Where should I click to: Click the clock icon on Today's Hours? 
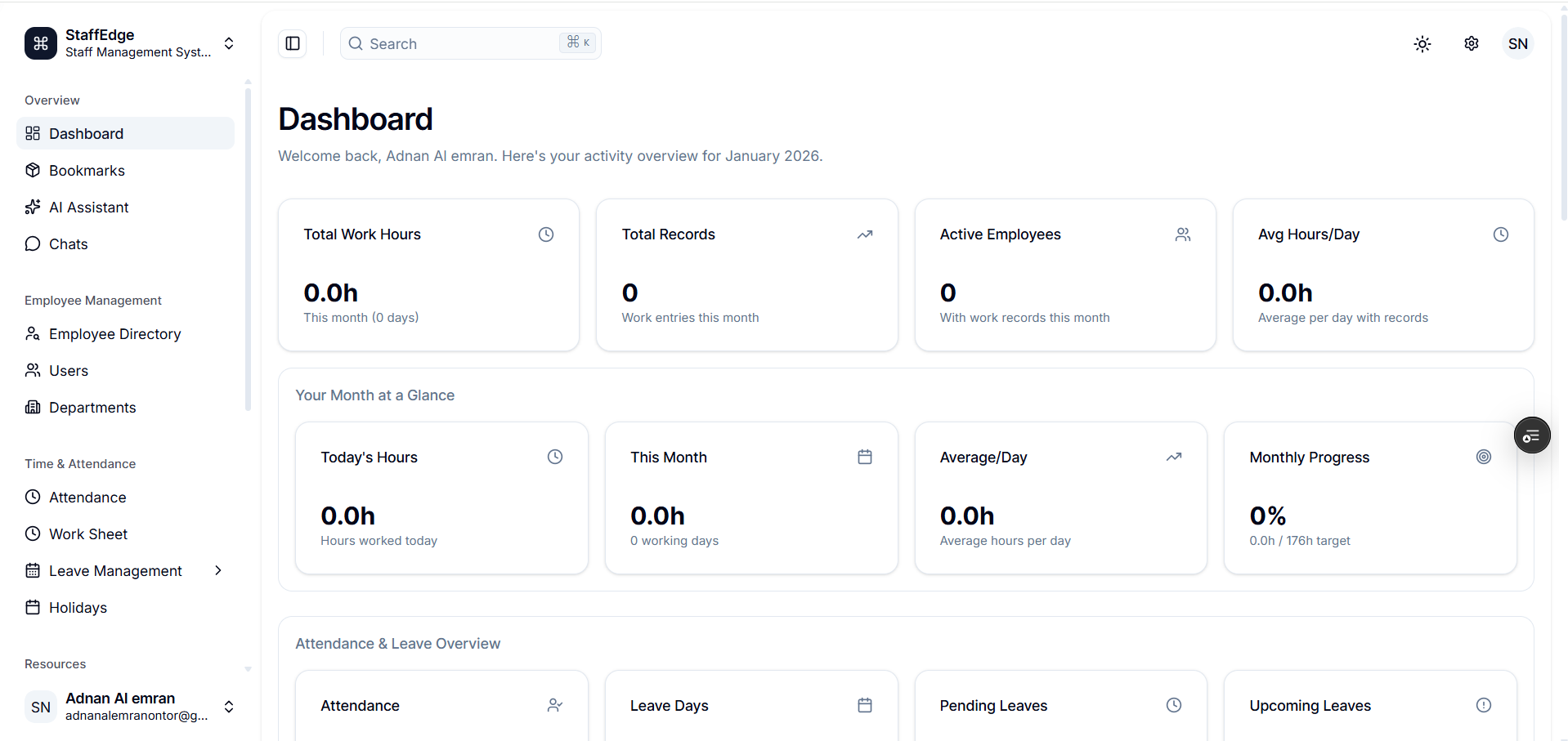555,457
